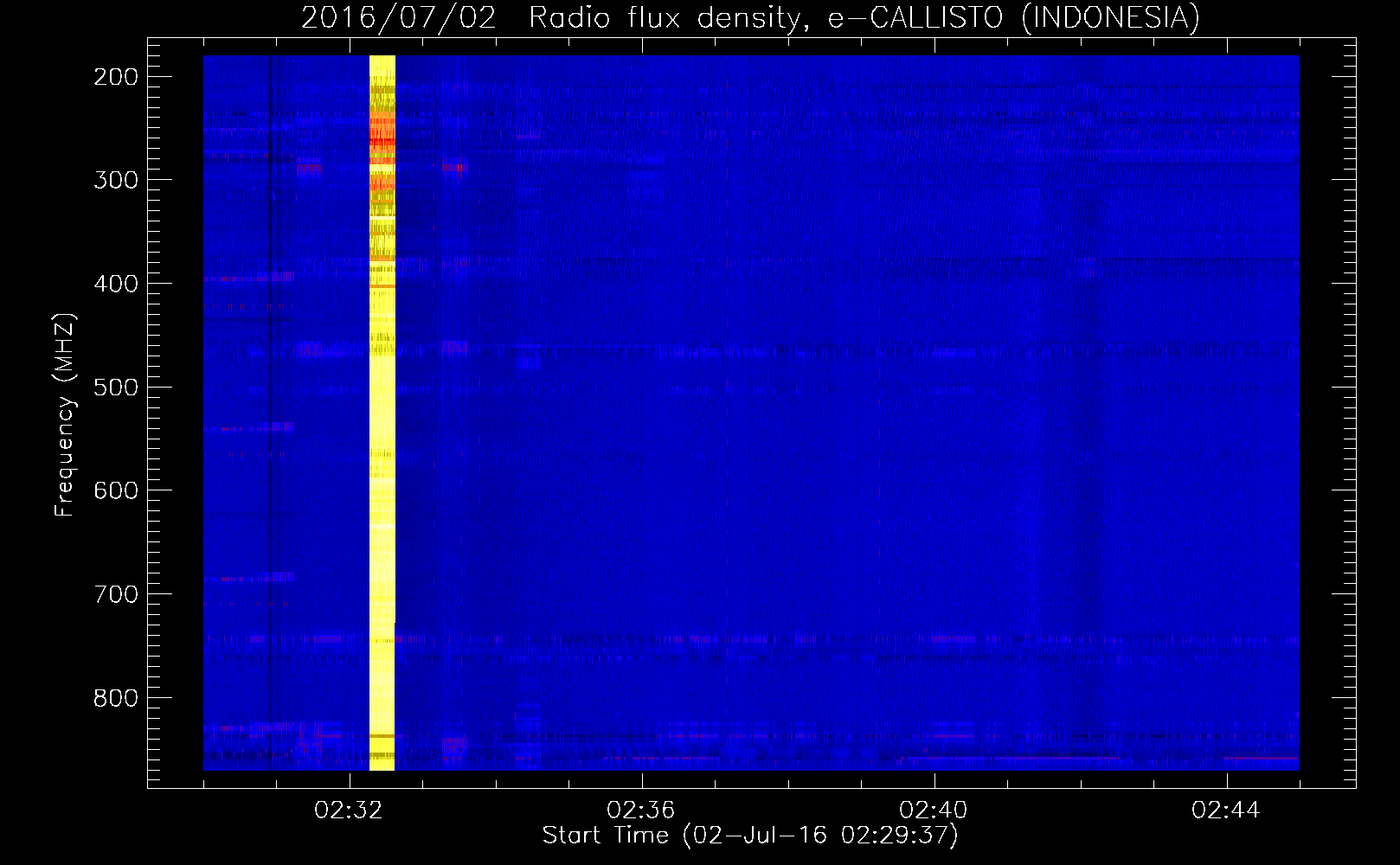Click the 02:36 time tick label

click(641, 810)
